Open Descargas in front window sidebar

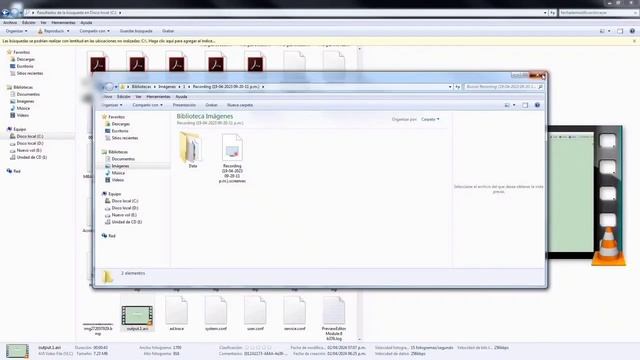(x=120, y=124)
